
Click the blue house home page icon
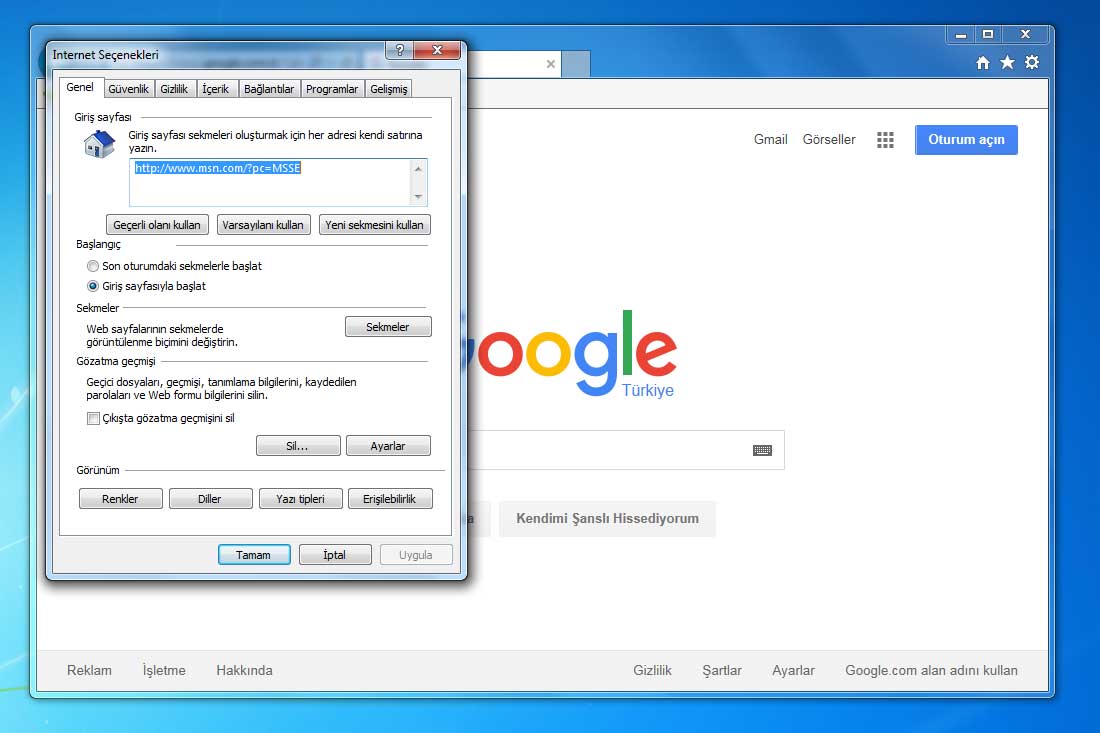pyautogui.click(x=99, y=144)
